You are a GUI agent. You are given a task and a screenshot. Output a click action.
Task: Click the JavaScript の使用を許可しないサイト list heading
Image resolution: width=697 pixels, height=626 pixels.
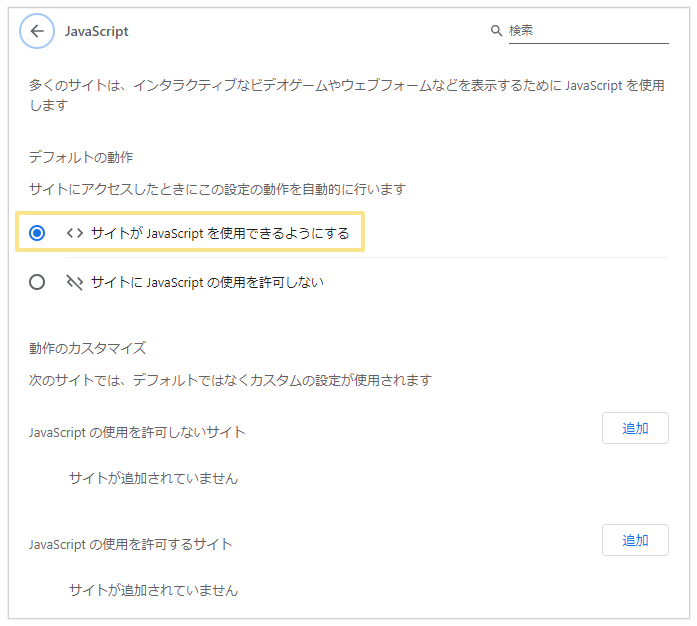[137, 432]
